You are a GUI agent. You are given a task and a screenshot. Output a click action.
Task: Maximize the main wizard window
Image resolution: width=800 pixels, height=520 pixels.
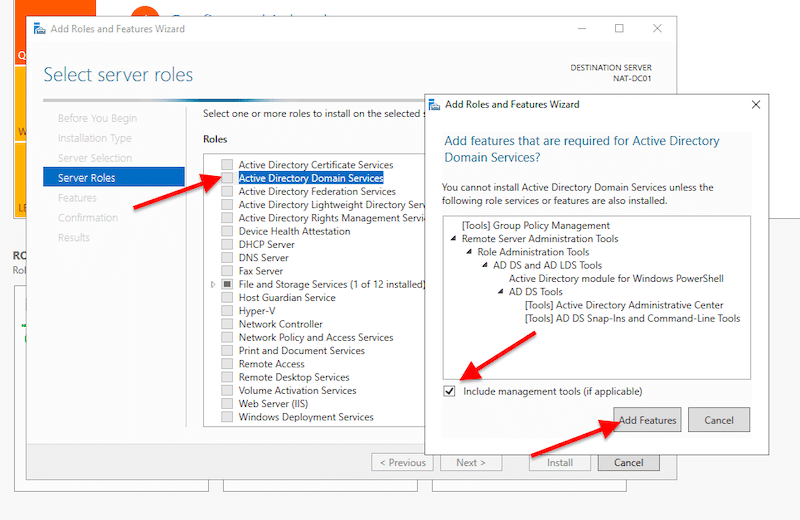point(619,29)
